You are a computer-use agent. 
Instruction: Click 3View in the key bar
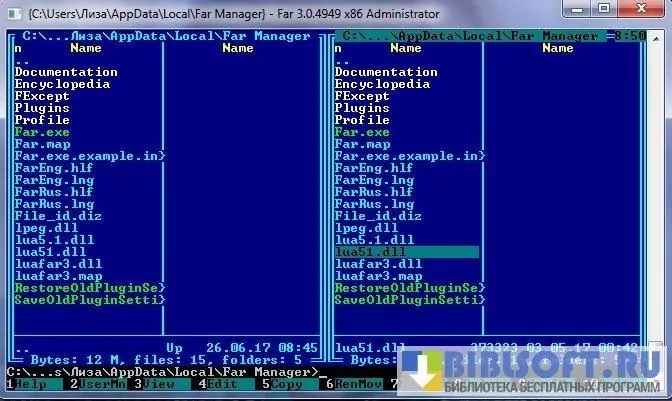tap(159, 383)
